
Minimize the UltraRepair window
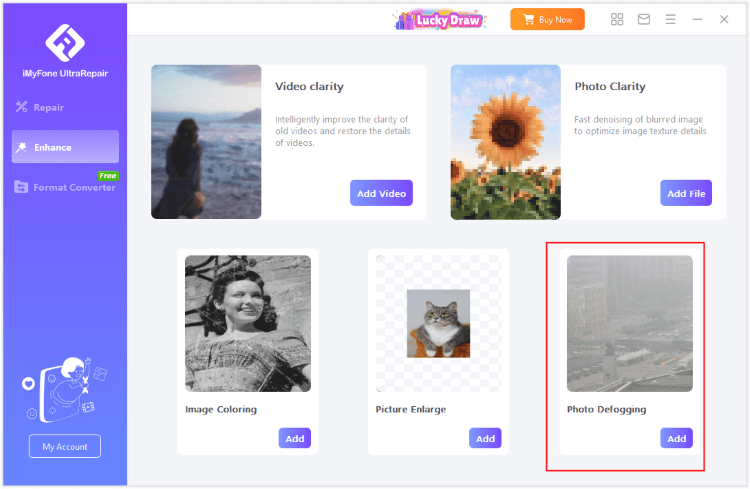tap(697, 19)
